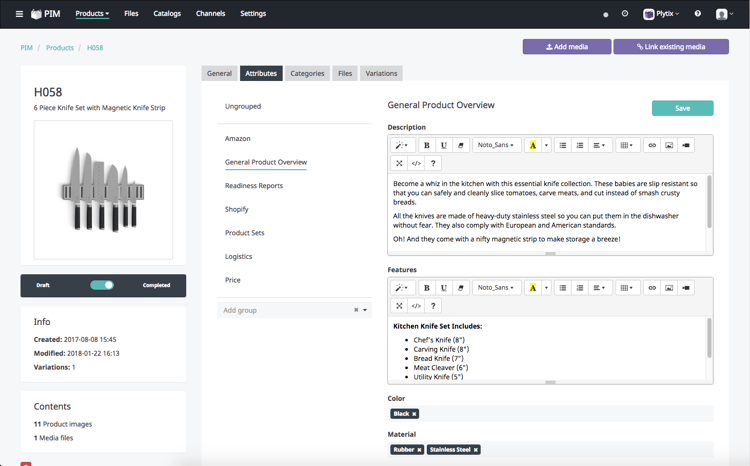
Task: Insert a picture in the Features editor
Action: pos(669,288)
